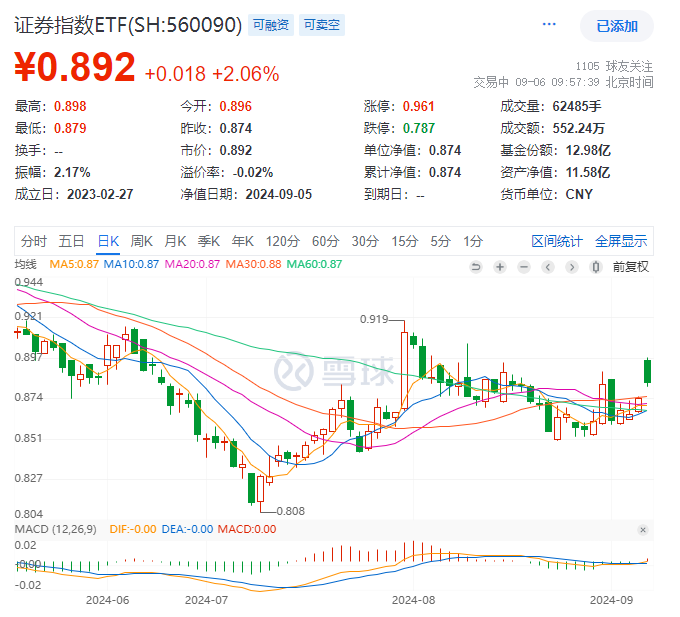Viewport: 680px width, 617px height.
Task: Close the MACD indicator panel
Action: click(x=643, y=529)
